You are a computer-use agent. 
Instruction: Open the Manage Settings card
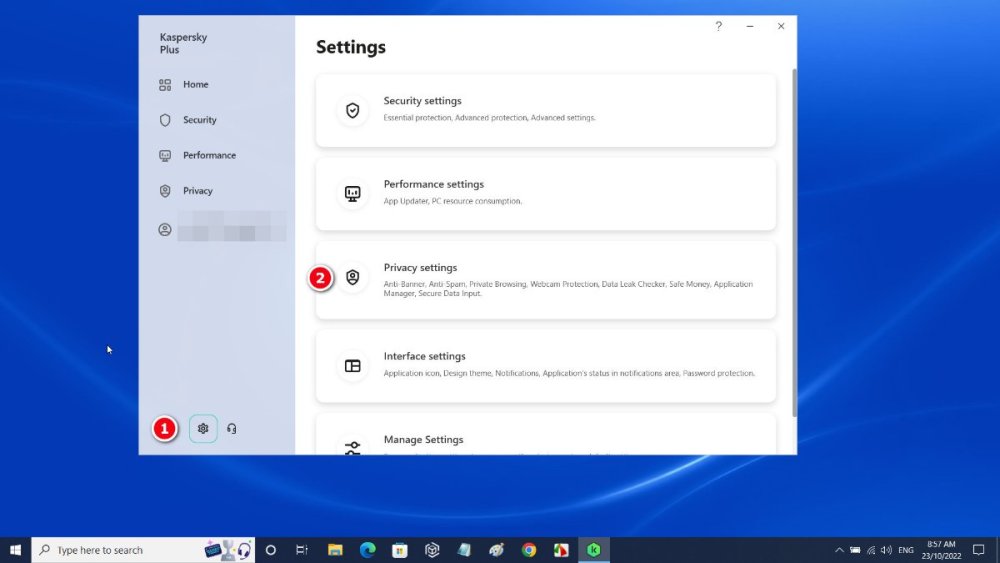click(546, 434)
